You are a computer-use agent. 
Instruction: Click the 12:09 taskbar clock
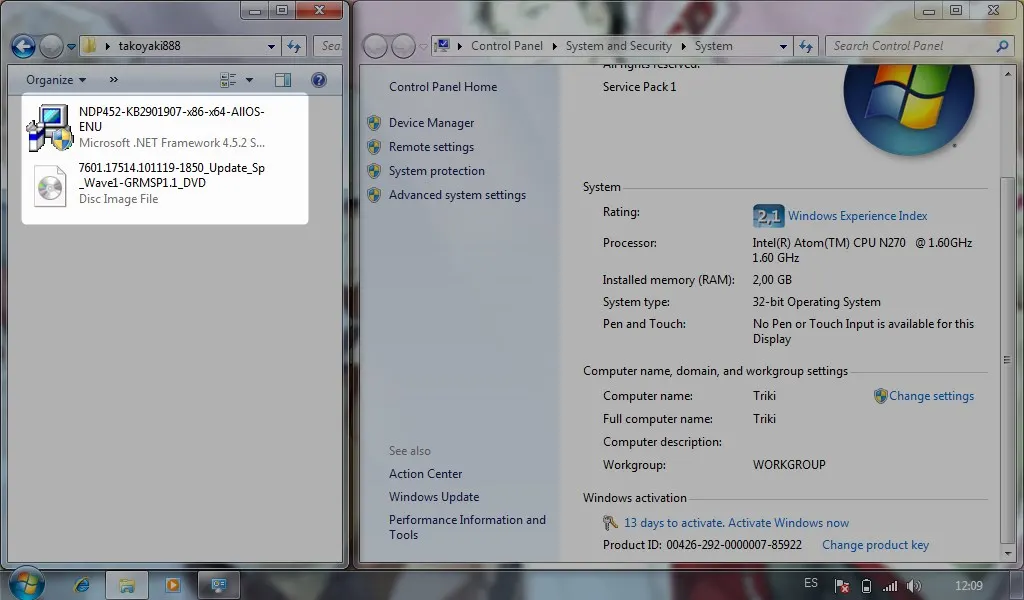click(968, 586)
